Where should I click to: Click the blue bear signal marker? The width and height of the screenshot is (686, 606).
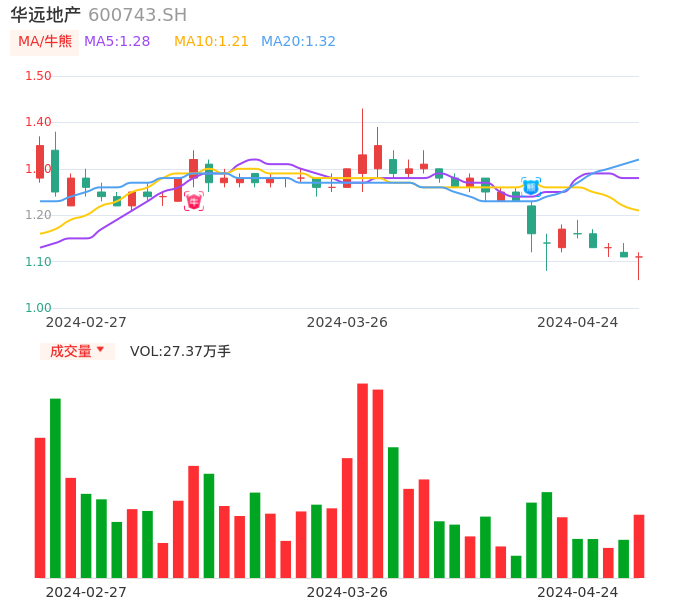(x=531, y=187)
